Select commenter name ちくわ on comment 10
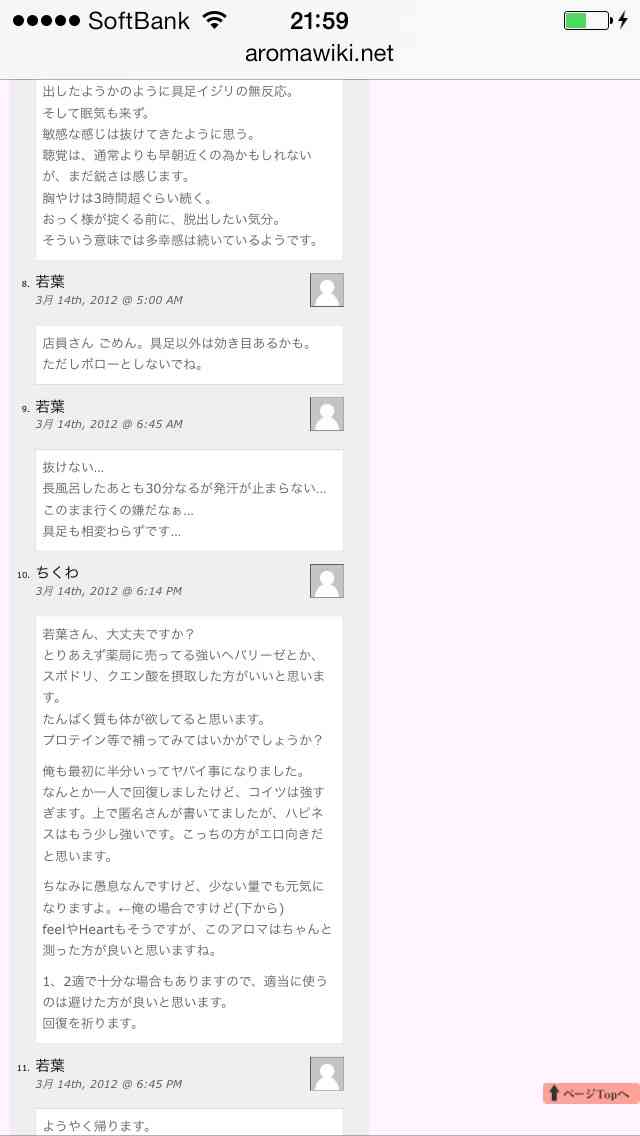The image size is (640, 1136). pos(57,572)
